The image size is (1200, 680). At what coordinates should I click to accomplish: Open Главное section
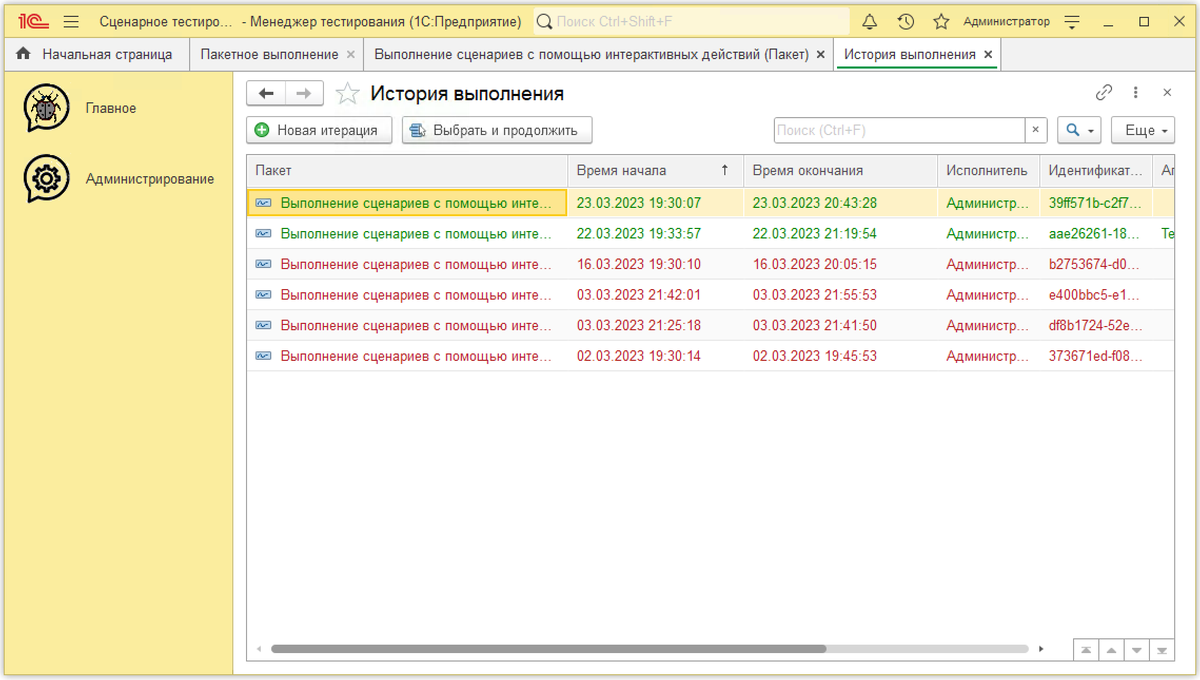pos(110,108)
